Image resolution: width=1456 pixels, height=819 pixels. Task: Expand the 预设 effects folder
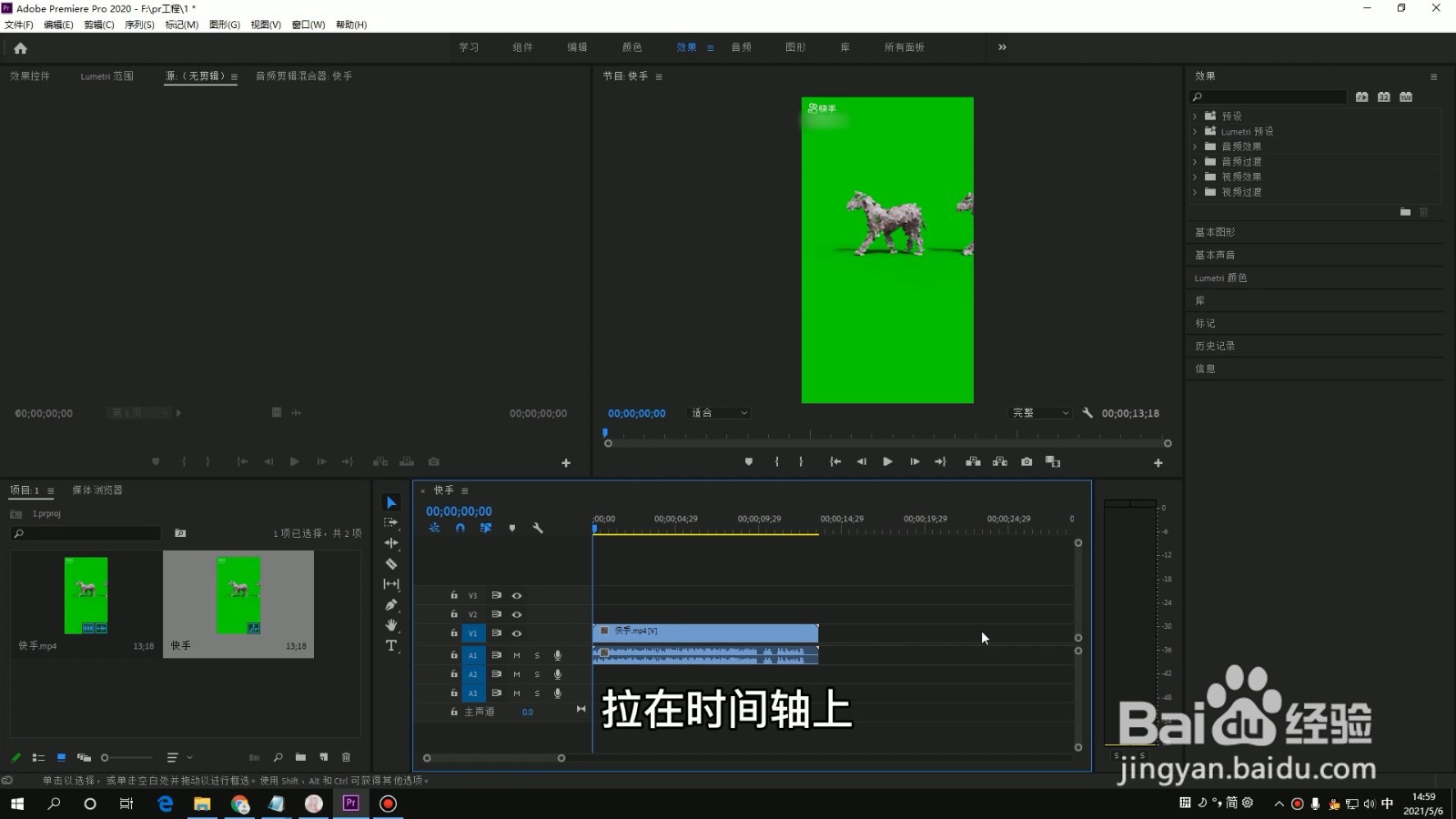[x=1195, y=116]
